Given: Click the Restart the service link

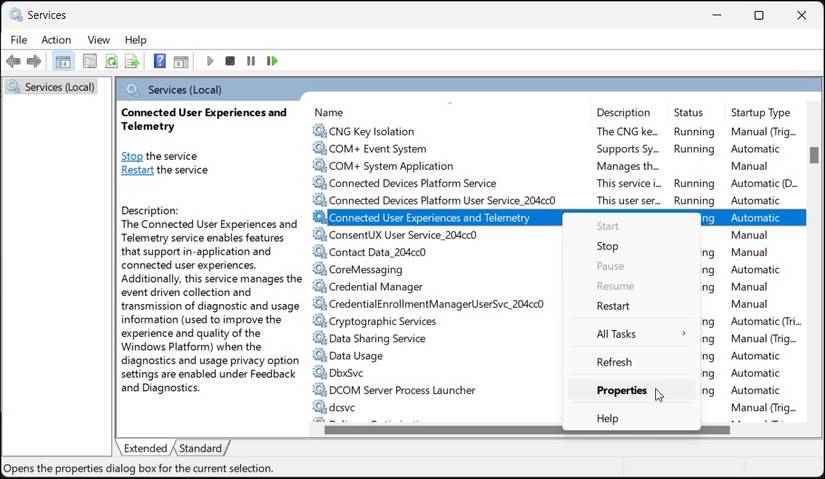Looking at the screenshot, I should [137, 170].
